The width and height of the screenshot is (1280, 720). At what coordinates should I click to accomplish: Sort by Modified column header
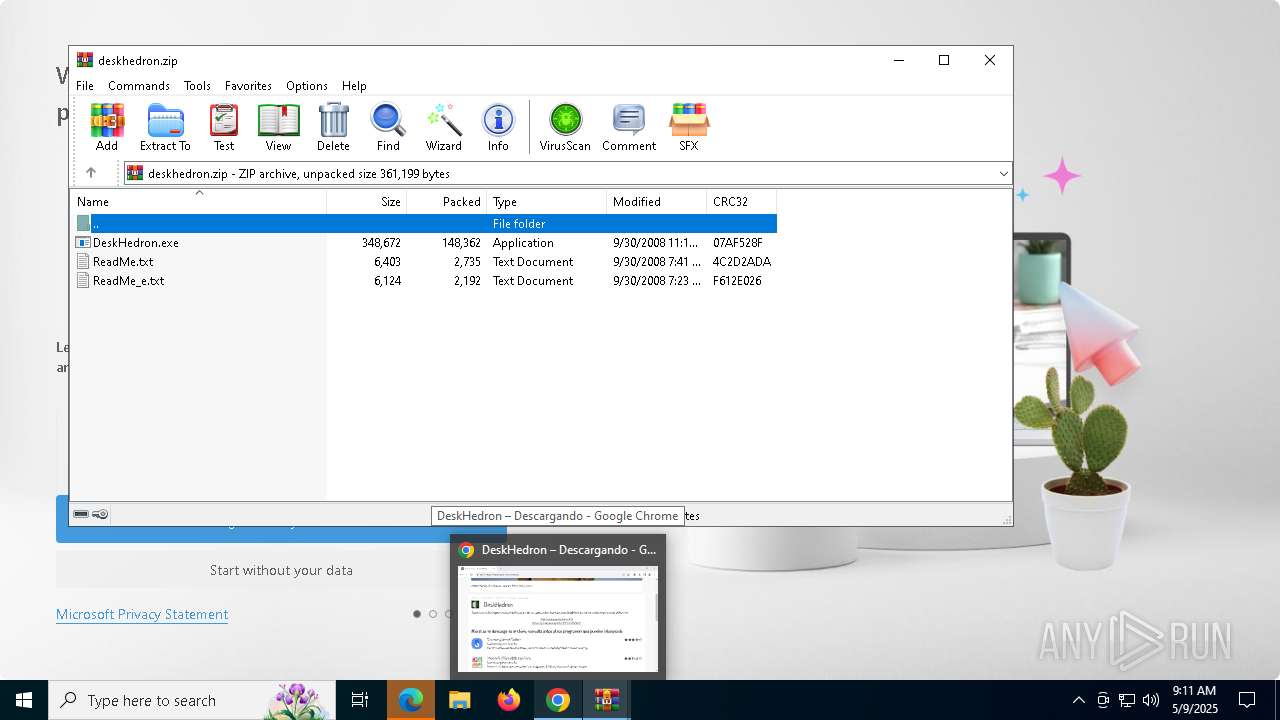[657, 202]
